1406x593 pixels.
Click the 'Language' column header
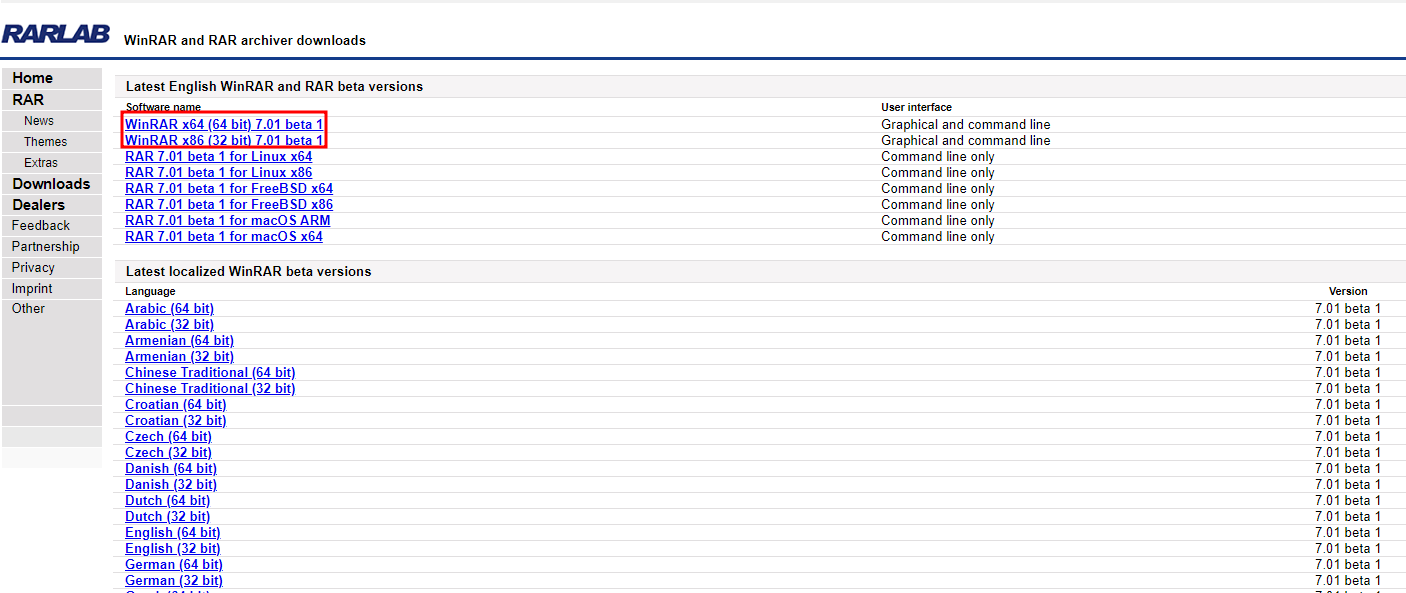point(150,291)
